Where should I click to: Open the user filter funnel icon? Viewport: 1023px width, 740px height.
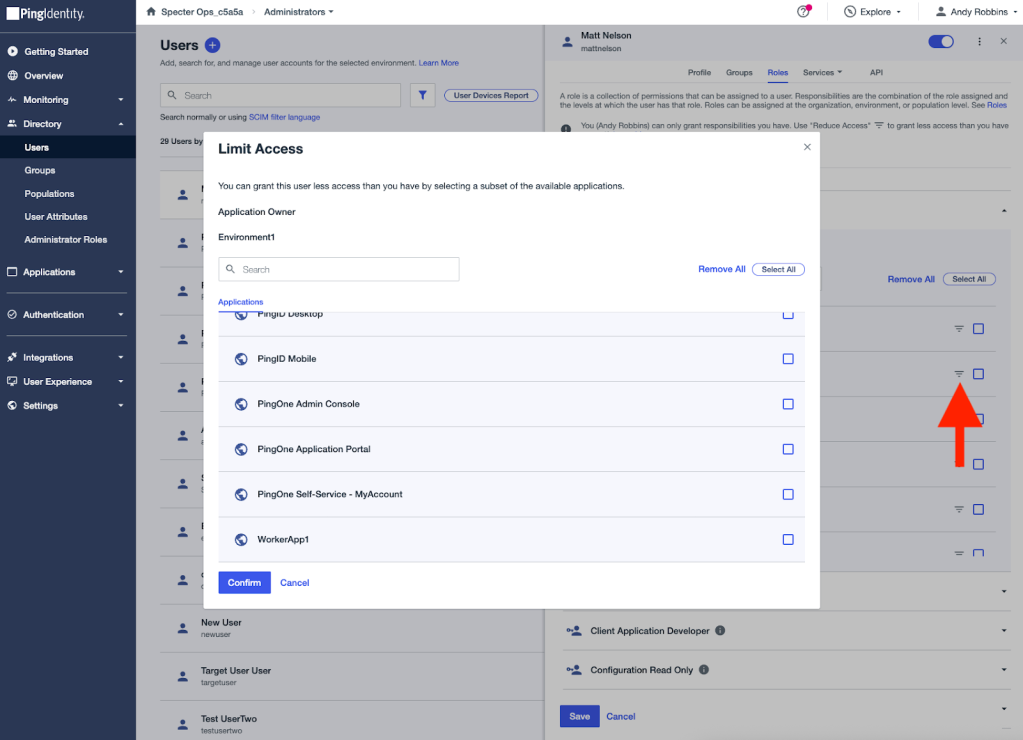pyautogui.click(x=423, y=95)
